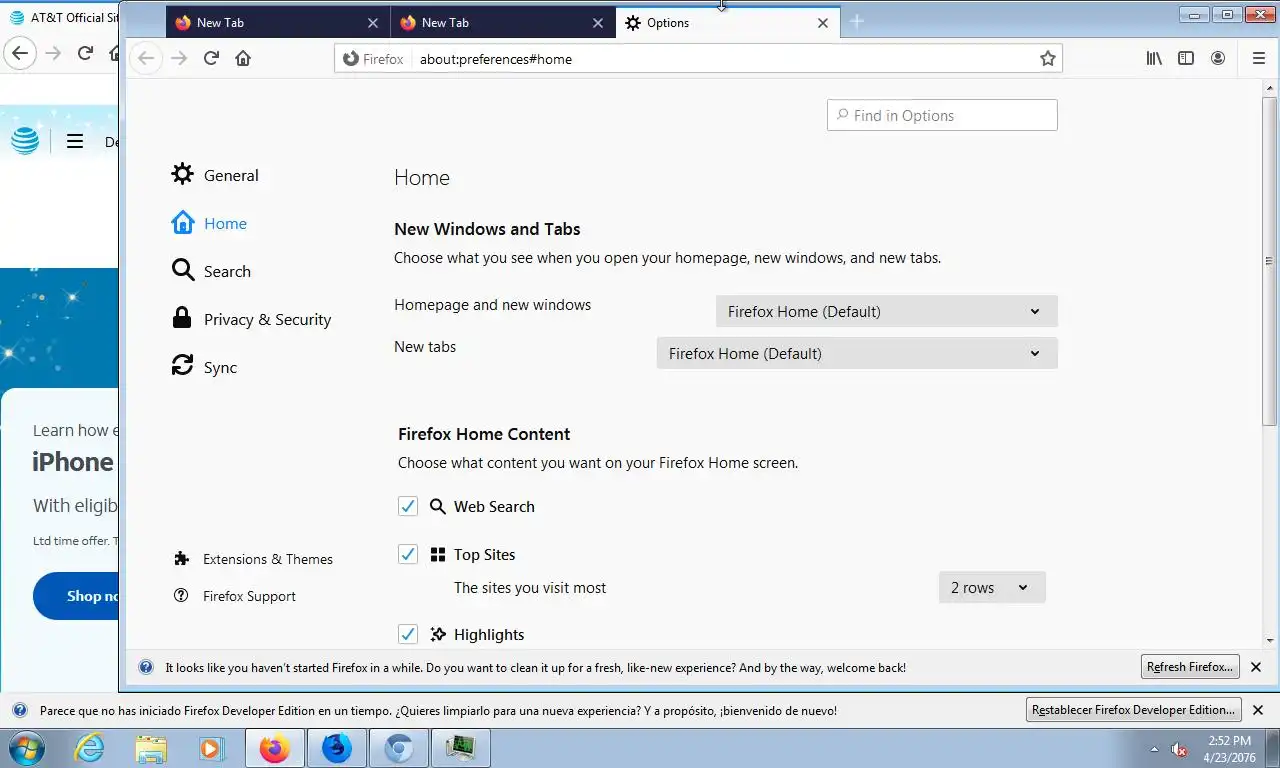The height and width of the screenshot is (768, 1280).
Task: Open Windows Explorer folder on taskbar
Action: 151,748
